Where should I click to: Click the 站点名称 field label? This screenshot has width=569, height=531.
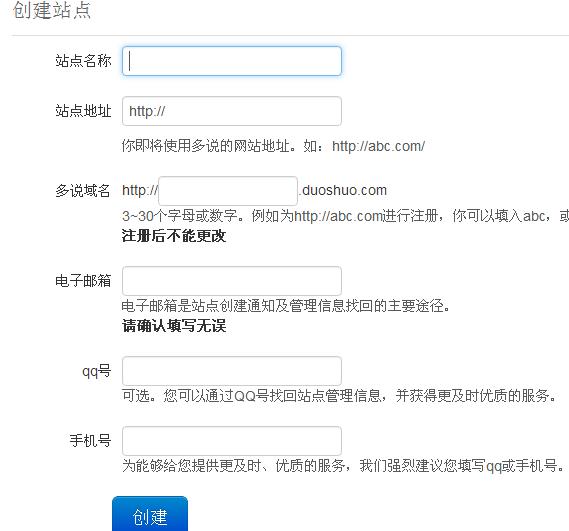83,61
